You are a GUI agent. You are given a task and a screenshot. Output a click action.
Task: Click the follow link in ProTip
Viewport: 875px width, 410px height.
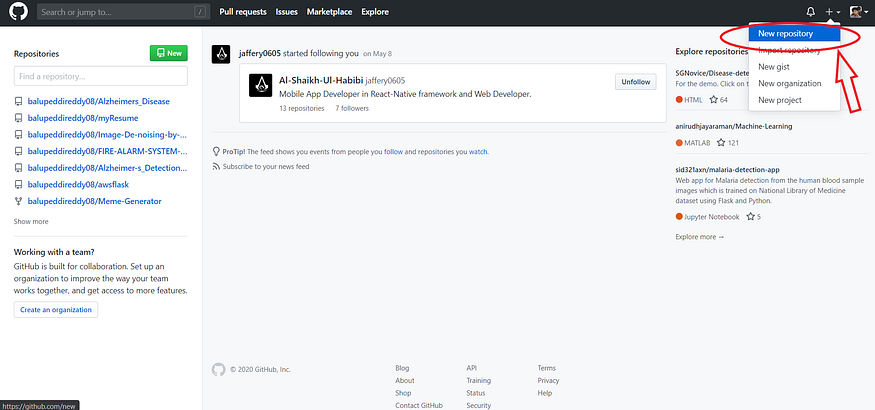tap(393, 152)
